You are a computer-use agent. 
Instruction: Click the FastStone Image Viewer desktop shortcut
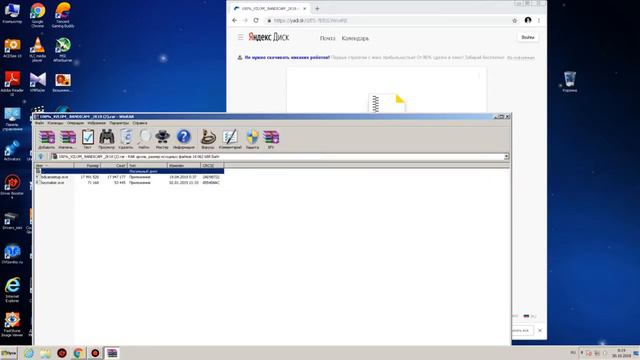(x=12, y=324)
